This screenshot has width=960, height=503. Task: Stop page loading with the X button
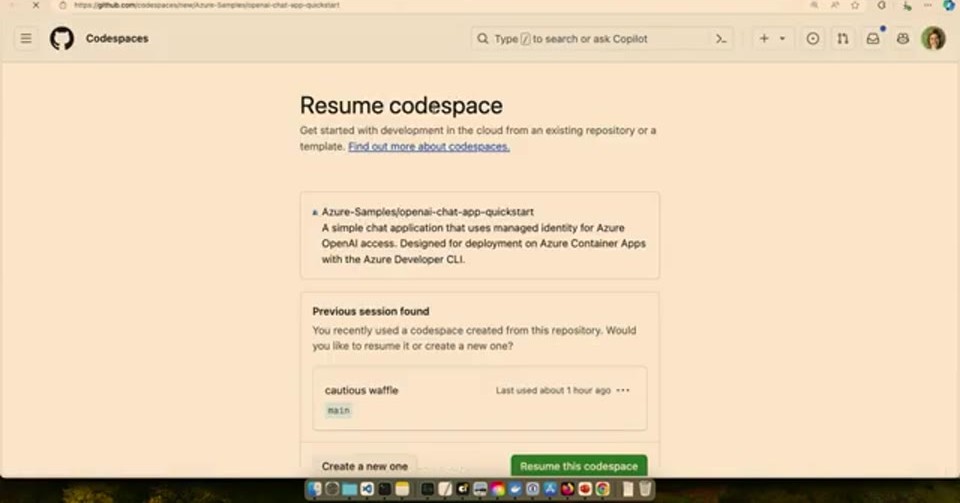tap(36, 5)
